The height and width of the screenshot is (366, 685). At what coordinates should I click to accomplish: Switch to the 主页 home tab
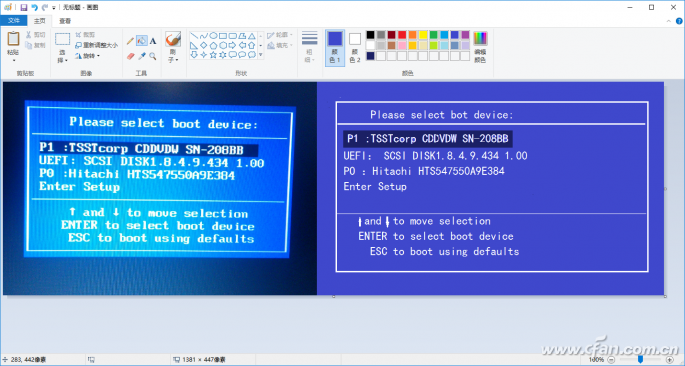tap(39, 21)
